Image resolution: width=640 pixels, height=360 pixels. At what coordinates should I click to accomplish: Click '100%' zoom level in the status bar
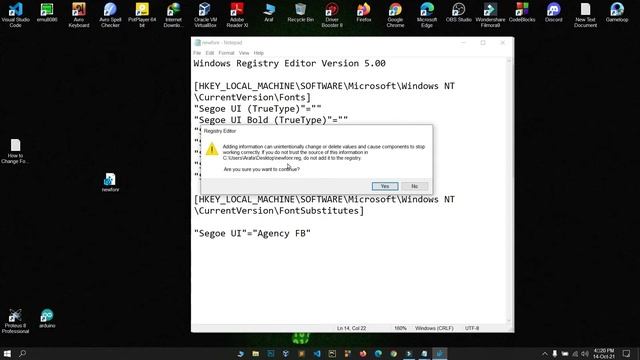click(400, 328)
